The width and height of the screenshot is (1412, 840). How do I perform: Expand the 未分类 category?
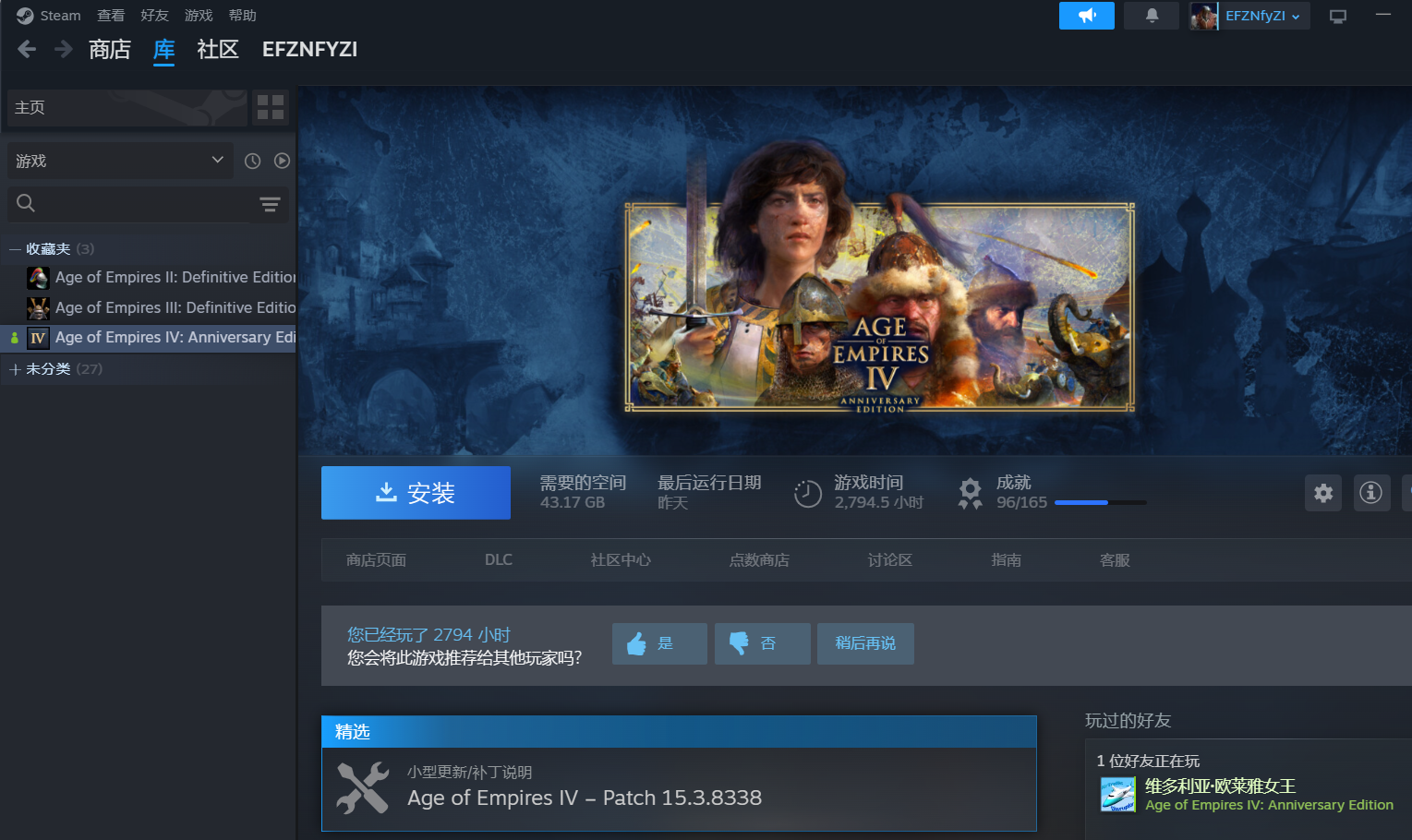click(x=15, y=369)
